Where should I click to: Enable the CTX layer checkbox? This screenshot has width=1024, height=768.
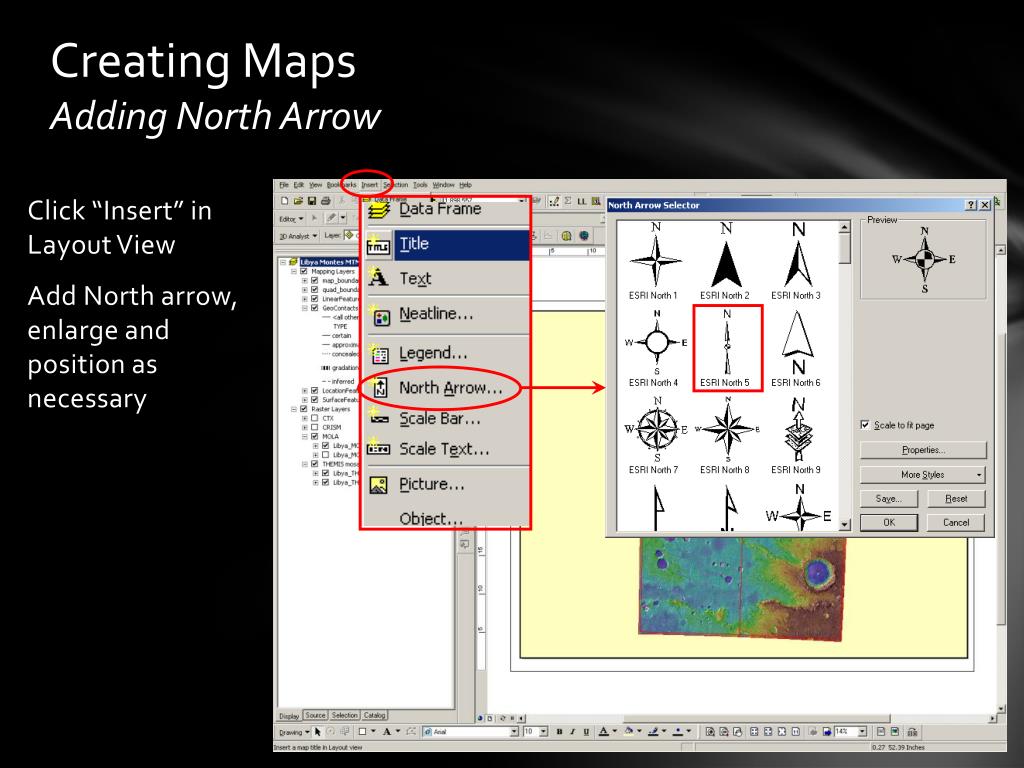tap(315, 418)
